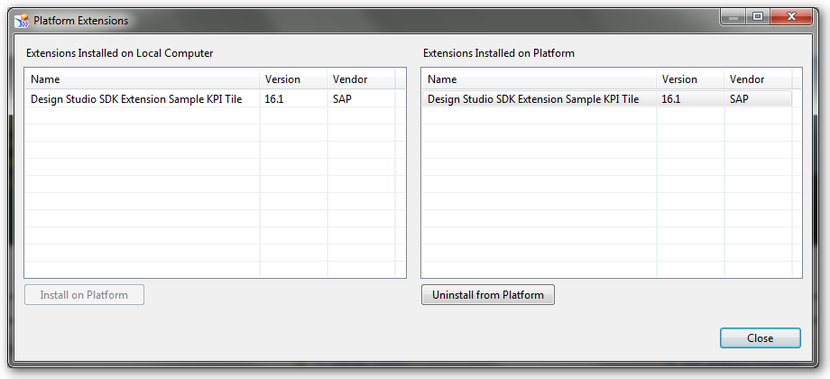Sort local extensions by Name column header

point(142,79)
